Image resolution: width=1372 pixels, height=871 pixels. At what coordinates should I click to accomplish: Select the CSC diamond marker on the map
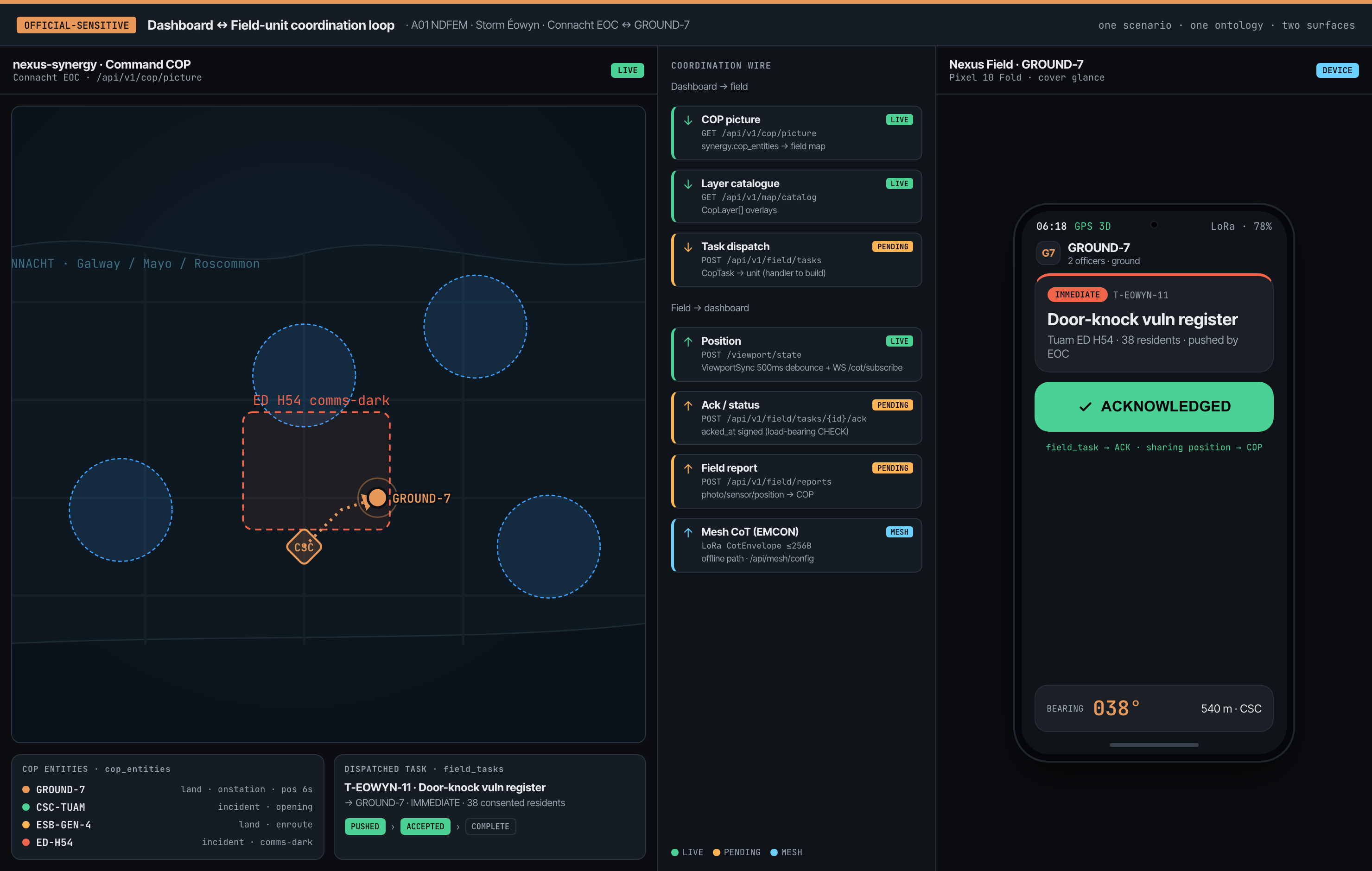click(304, 547)
